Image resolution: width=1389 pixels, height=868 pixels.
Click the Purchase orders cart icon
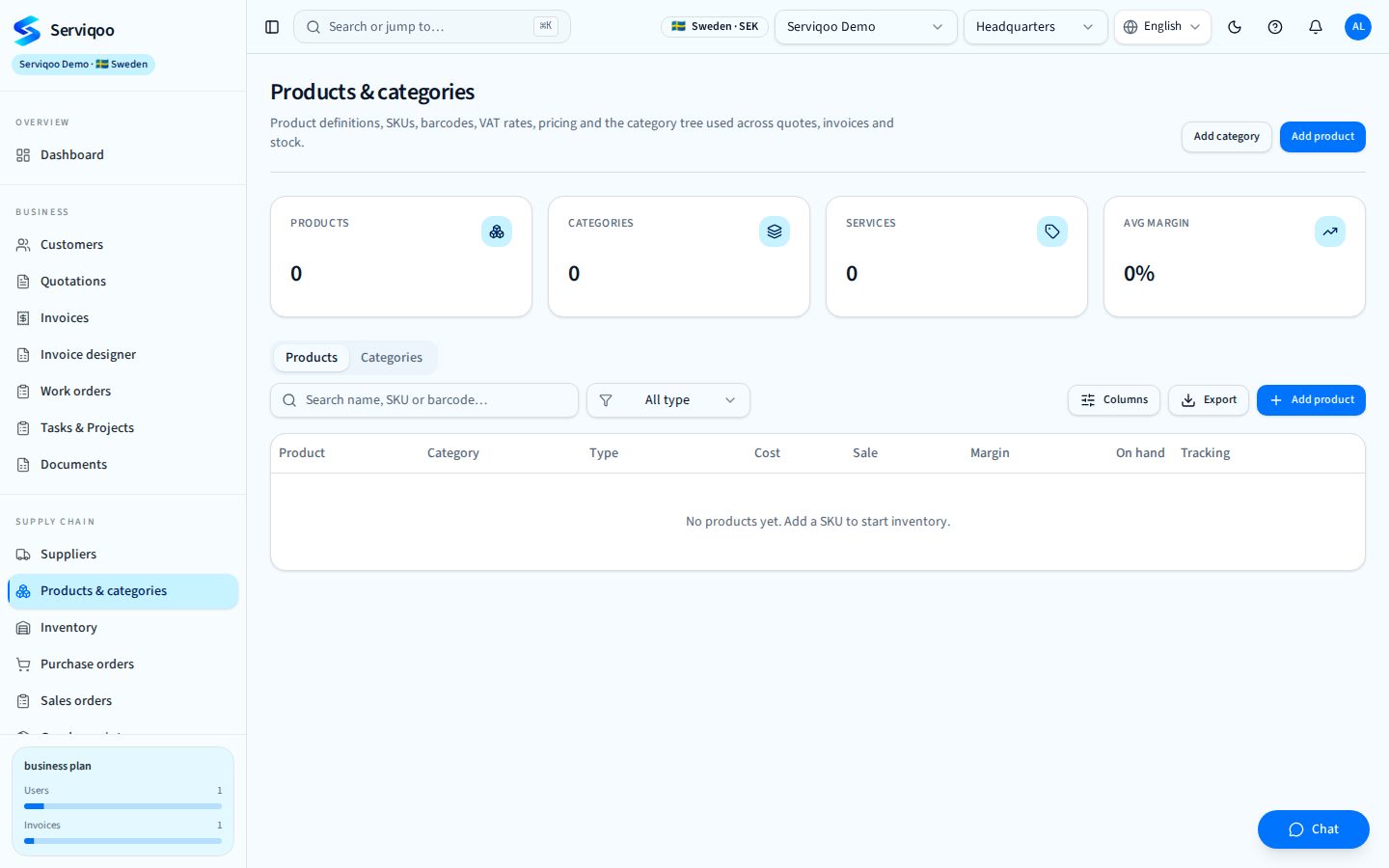pos(23,665)
